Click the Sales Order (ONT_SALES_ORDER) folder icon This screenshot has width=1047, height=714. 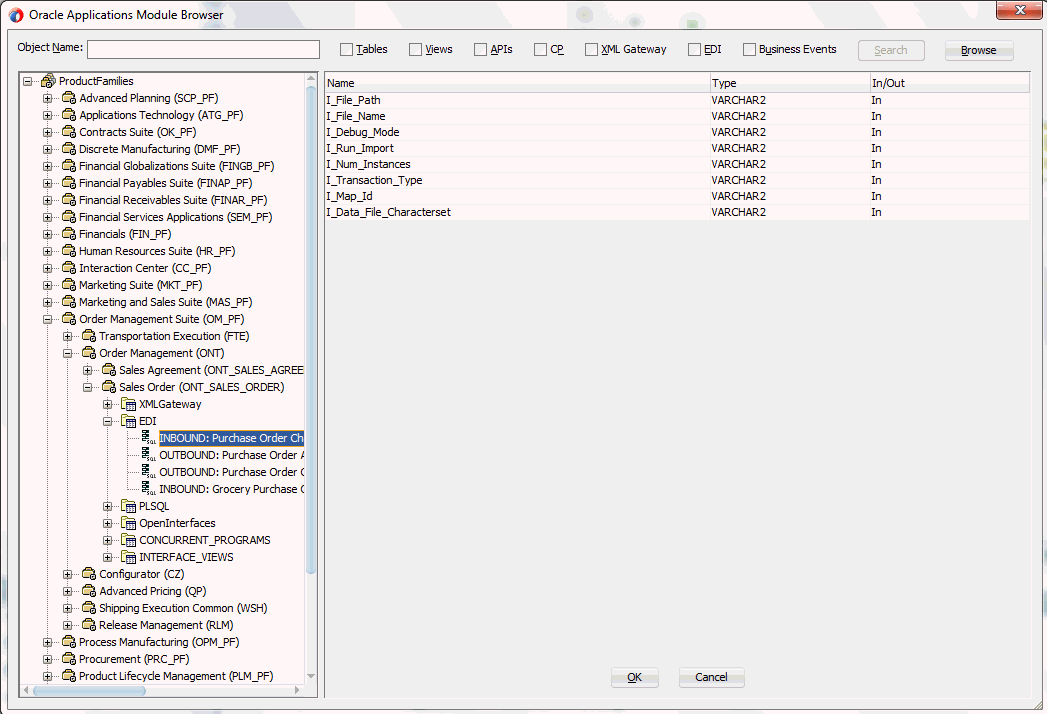tap(109, 387)
